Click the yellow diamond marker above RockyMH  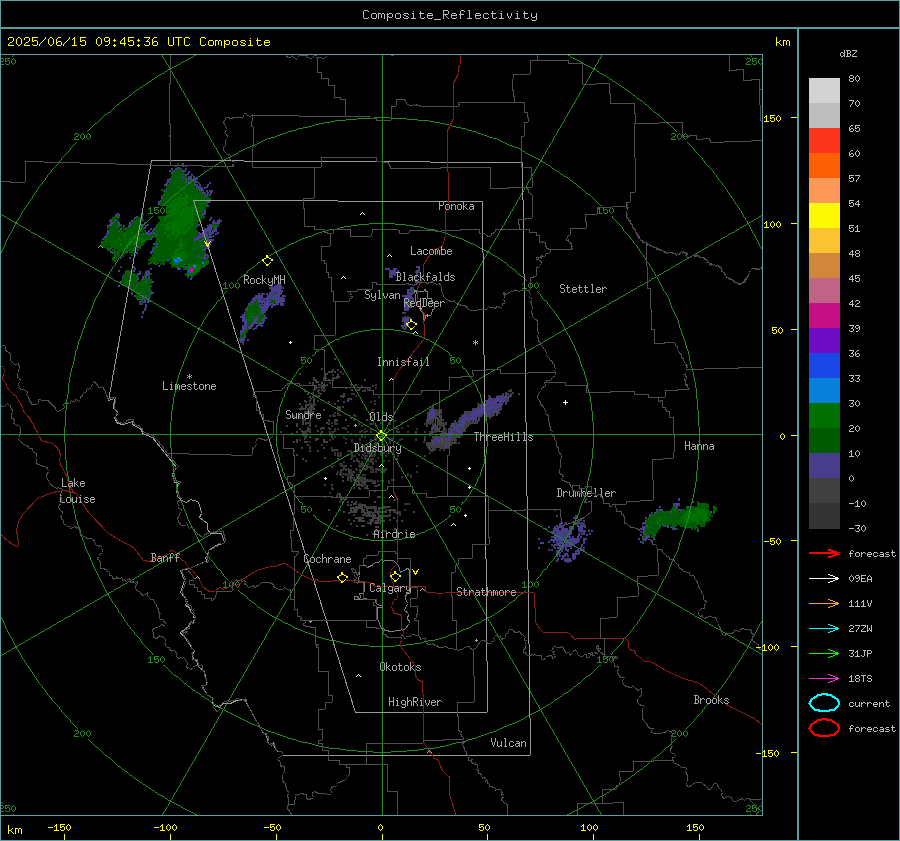point(267,261)
